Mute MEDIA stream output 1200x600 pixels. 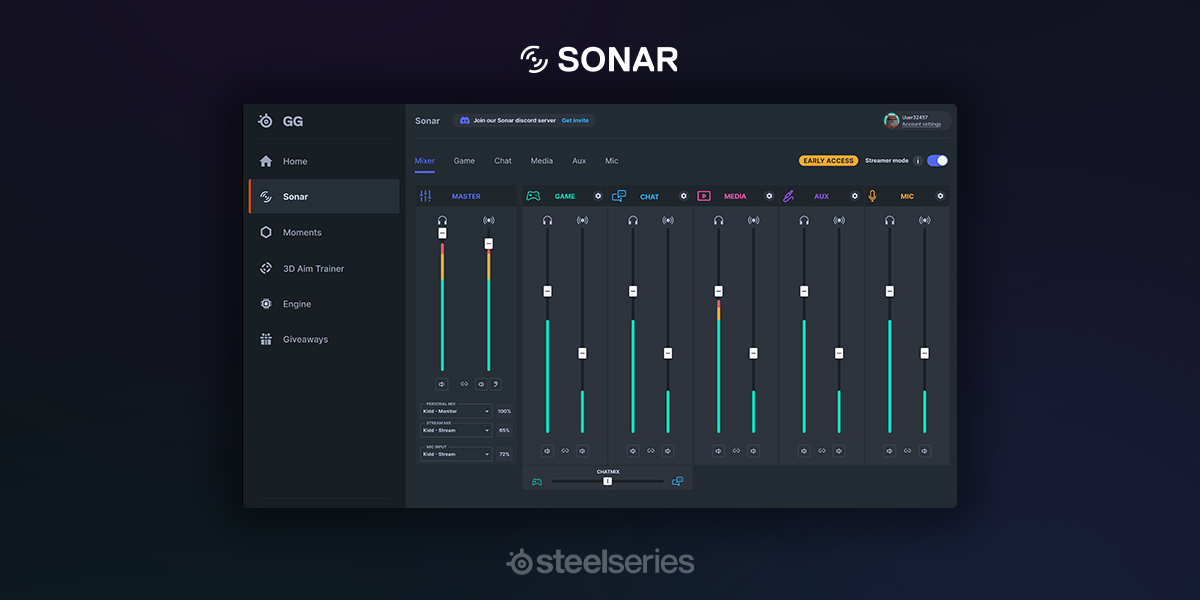pyautogui.click(x=753, y=451)
